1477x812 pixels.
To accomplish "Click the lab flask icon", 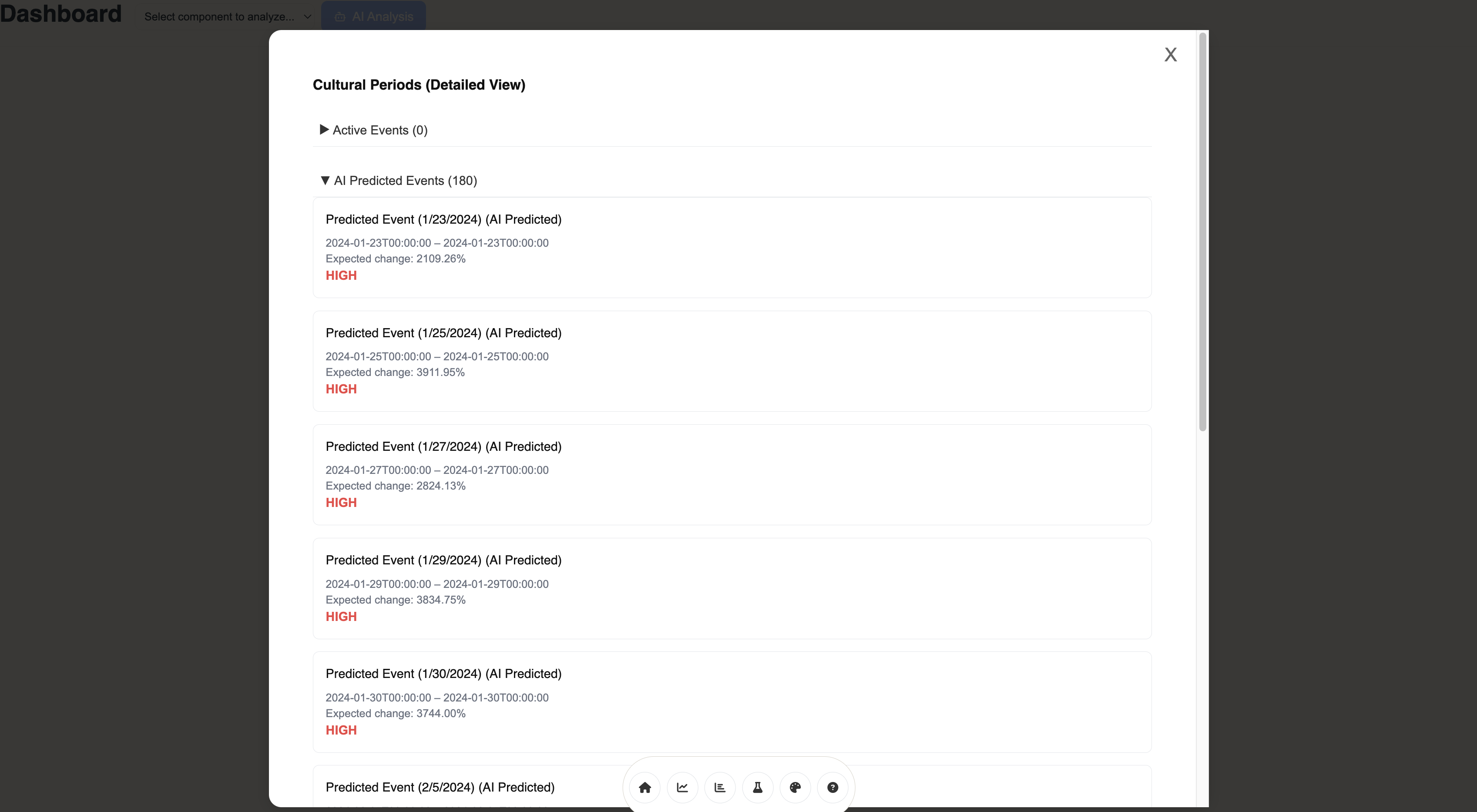I will 757,787.
